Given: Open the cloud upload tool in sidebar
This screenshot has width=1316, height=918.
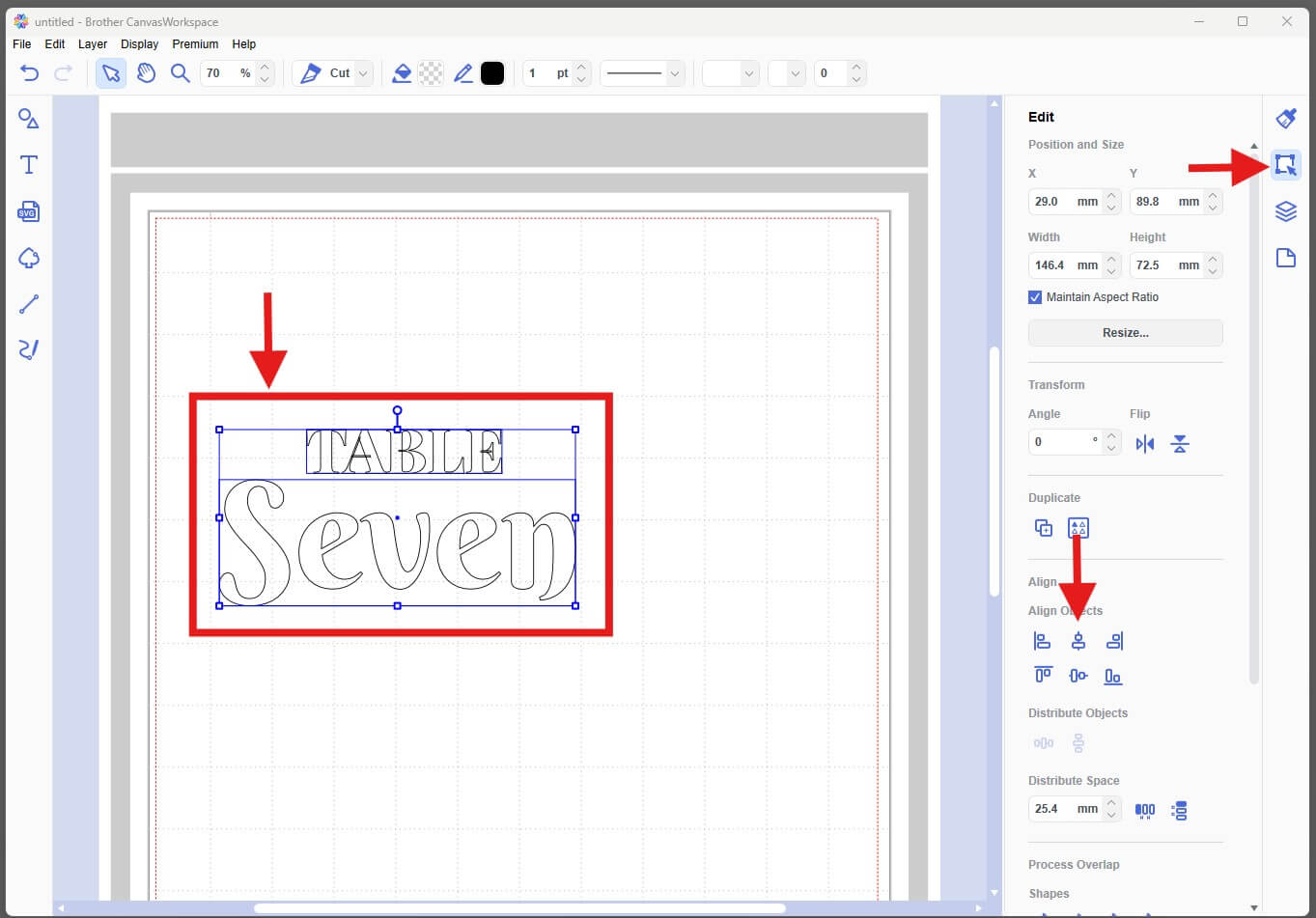Looking at the screenshot, I should pyautogui.click(x=29, y=258).
